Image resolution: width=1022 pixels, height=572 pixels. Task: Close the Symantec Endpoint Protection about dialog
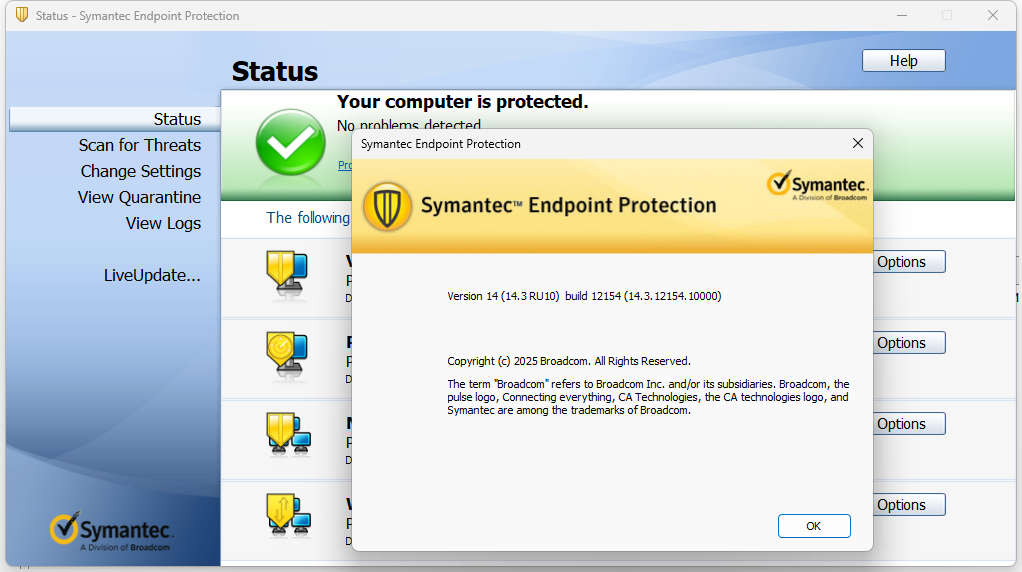click(858, 143)
